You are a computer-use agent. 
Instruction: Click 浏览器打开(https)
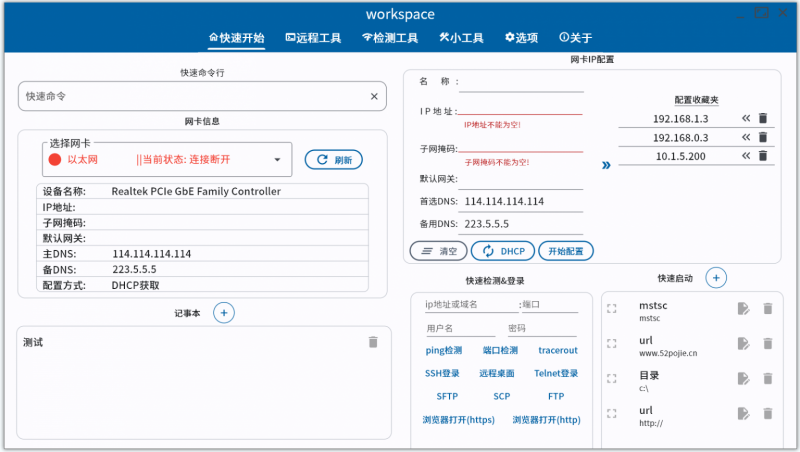point(458,420)
